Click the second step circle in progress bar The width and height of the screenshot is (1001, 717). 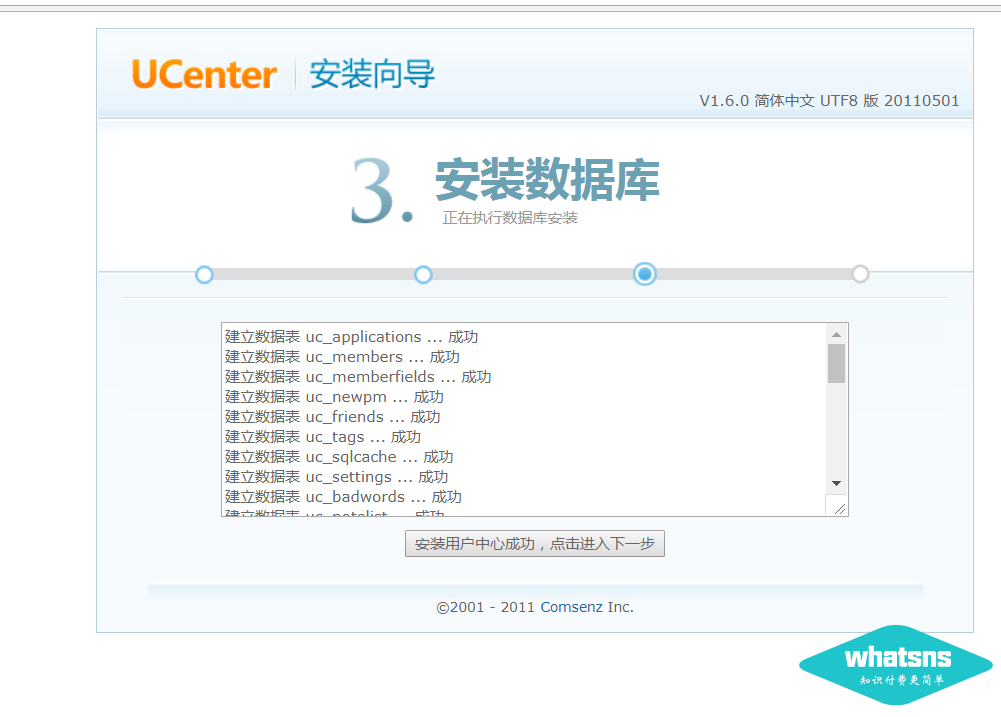pyautogui.click(x=423, y=274)
